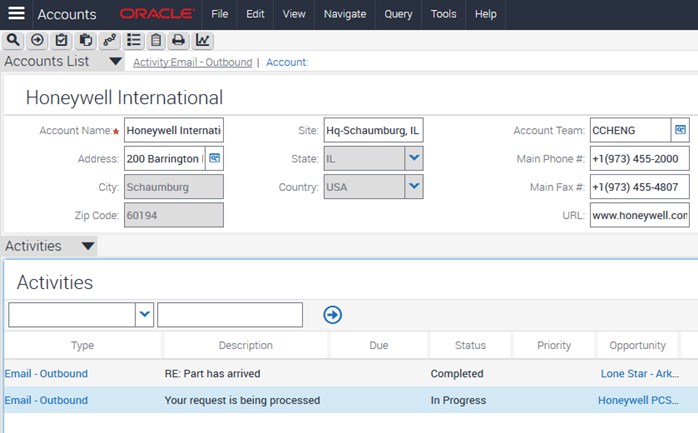Click the Account Team input field
The width and height of the screenshot is (698, 433).
[630, 130]
